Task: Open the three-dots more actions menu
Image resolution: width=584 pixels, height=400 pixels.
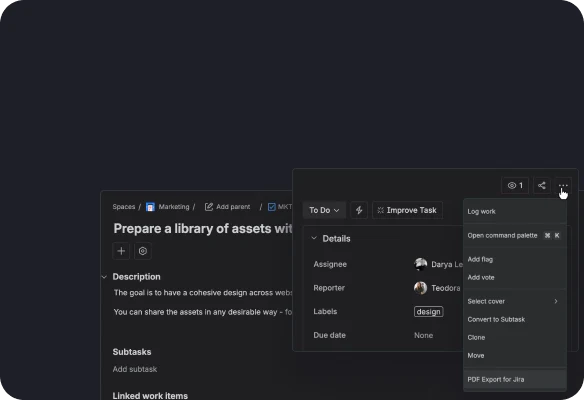Action: click(563, 185)
